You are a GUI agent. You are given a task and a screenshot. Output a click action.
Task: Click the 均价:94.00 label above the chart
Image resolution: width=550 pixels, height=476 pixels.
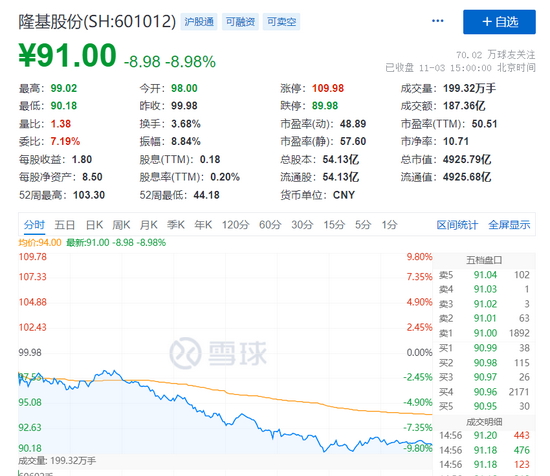point(40,243)
